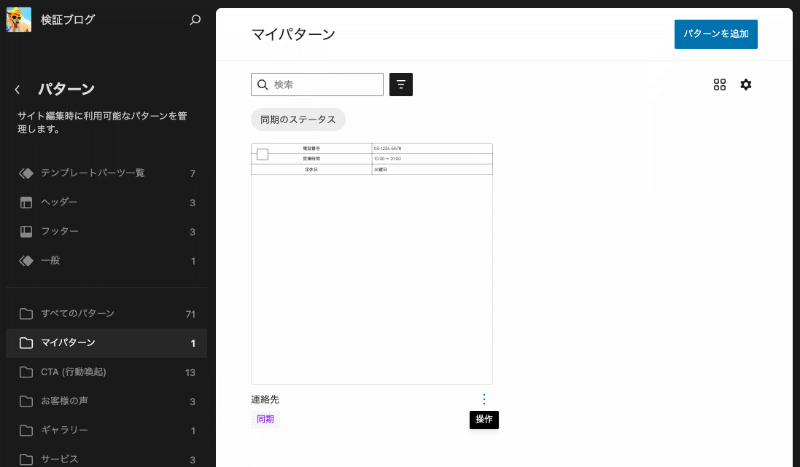Click the CTA (行動喚起) folder icon
This screenshot has width=800, height=467.
point(26,372)
